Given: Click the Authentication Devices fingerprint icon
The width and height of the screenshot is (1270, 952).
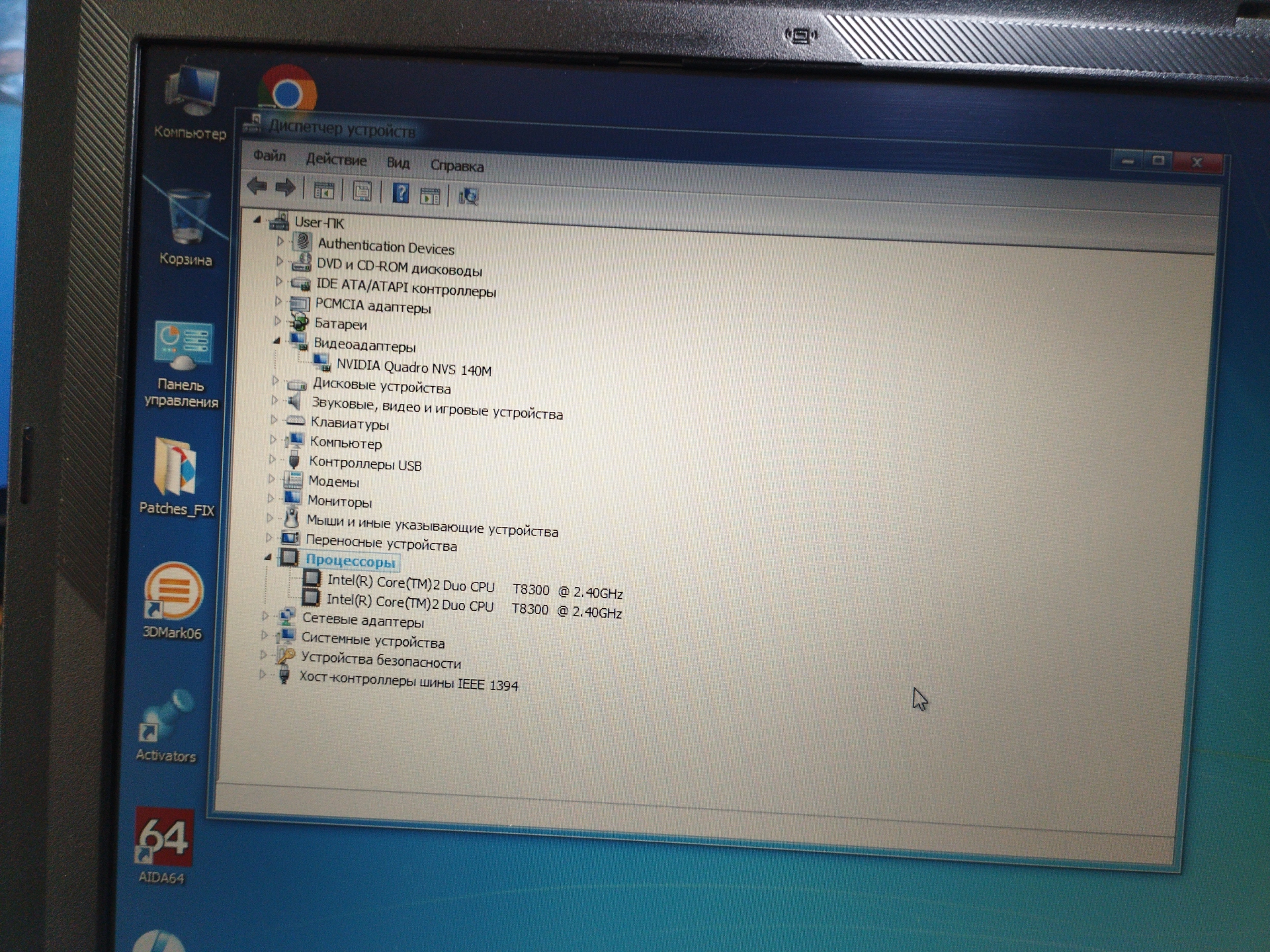Looking at the screenshot, I should [x=302, y=242].
